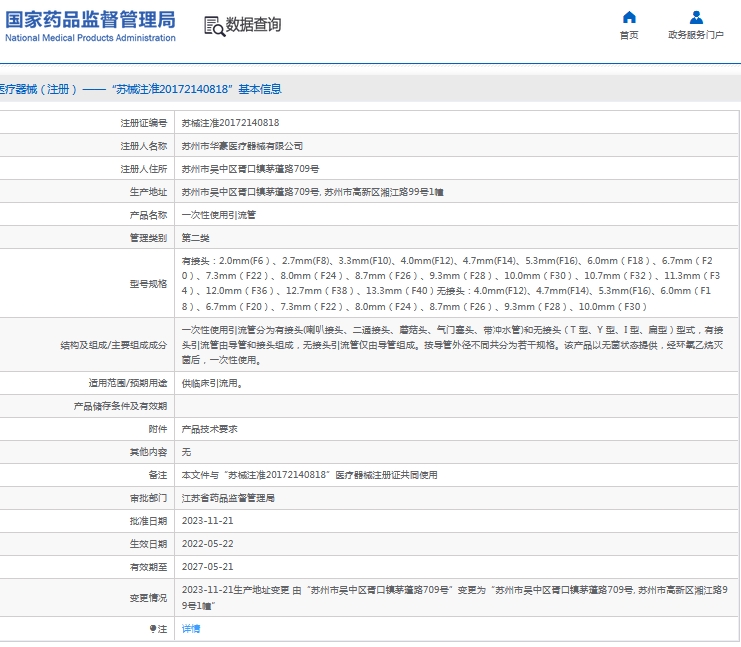Viewport: 741px width, 647px height.
Task: Click the 产品储存条件及有效期 label
Action: 121,406
